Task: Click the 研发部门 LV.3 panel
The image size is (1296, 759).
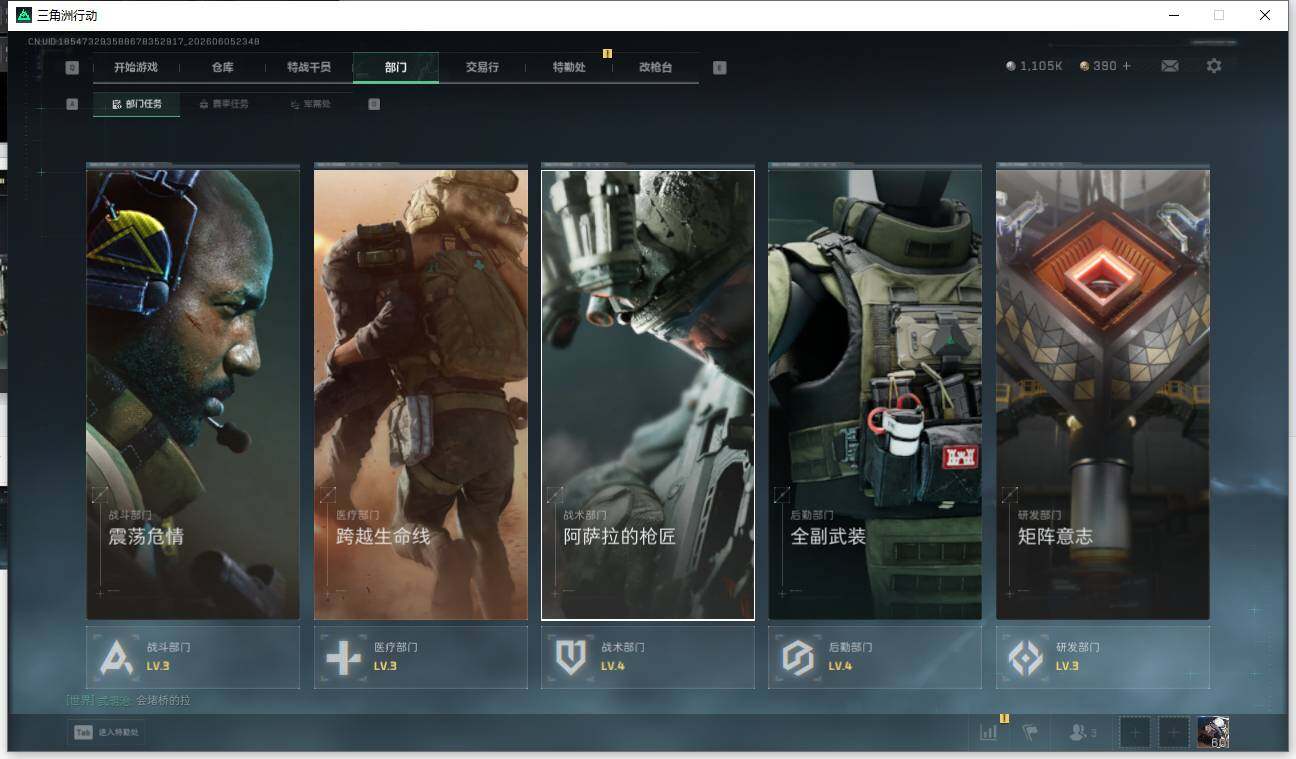Action: (x=1103, y=657)
